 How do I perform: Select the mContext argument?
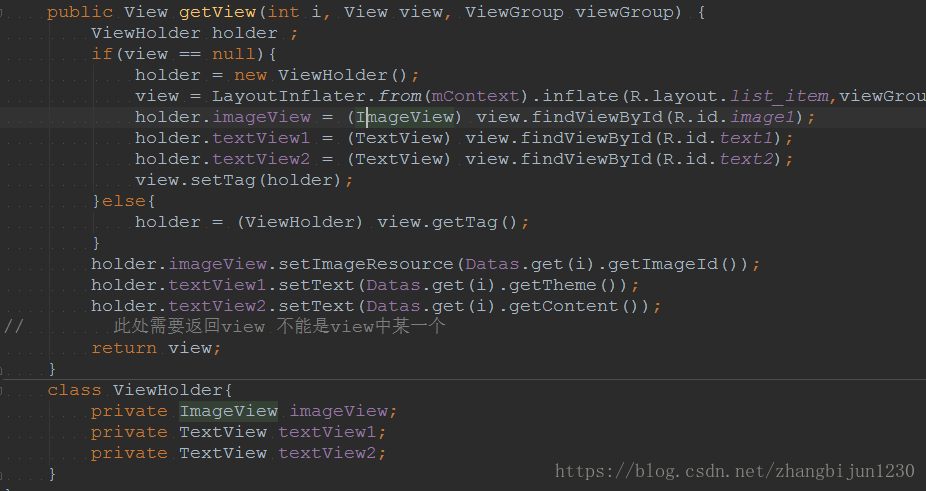point(475,96)
